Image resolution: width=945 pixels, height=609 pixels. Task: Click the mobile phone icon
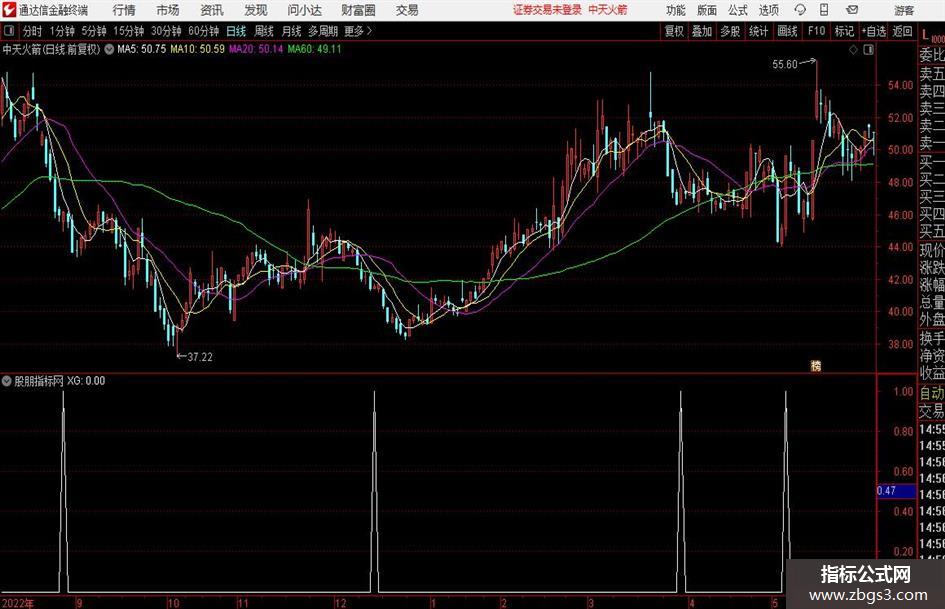click(824, 10)
